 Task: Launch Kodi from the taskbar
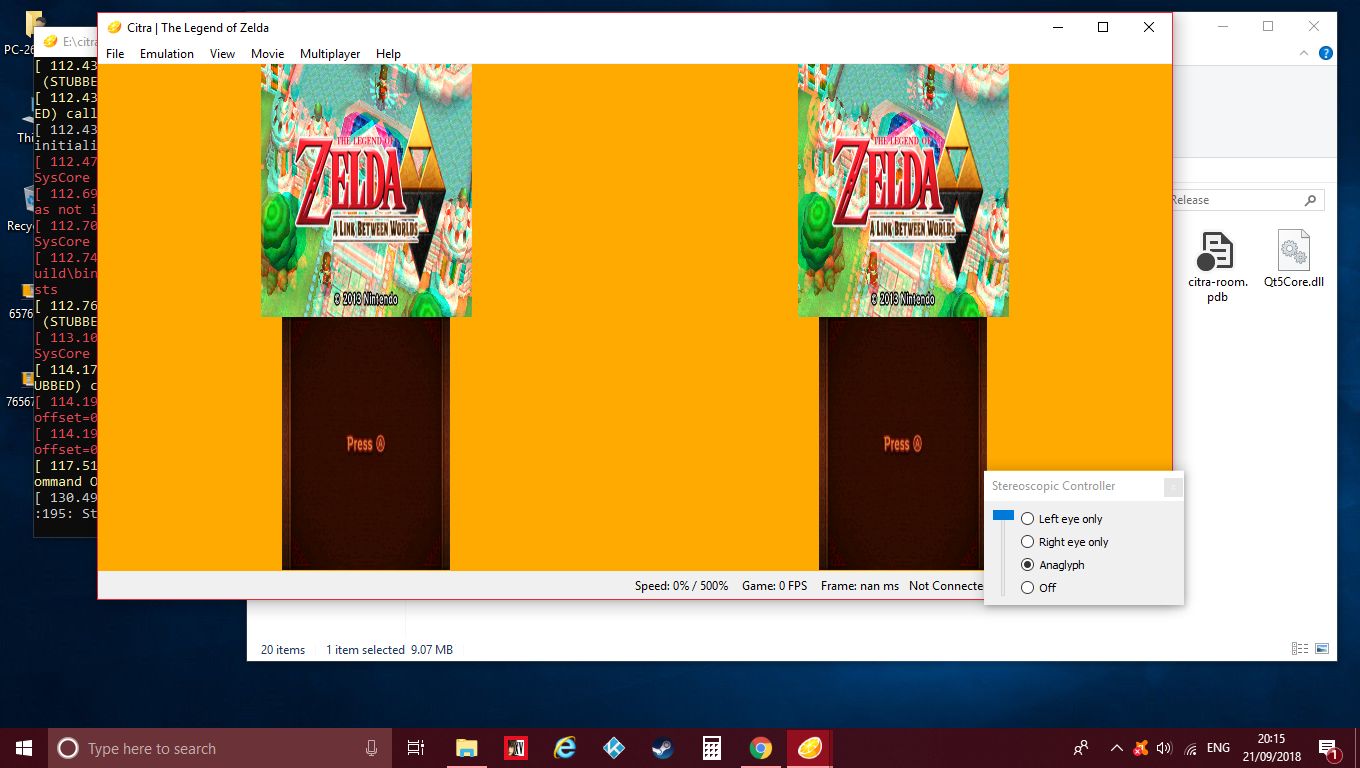coord(614,748)
